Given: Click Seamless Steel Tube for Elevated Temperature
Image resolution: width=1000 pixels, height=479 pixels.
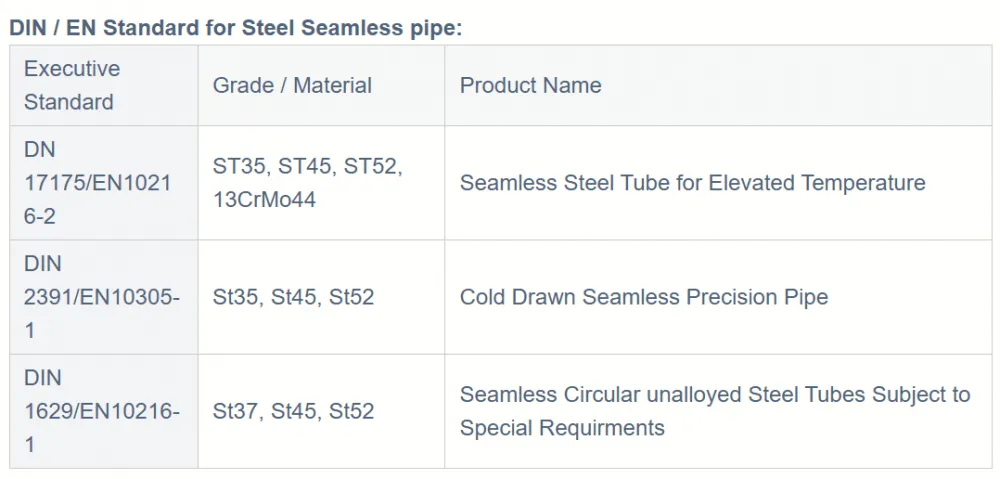Looking at the screenshot, I should coord(693,183).
